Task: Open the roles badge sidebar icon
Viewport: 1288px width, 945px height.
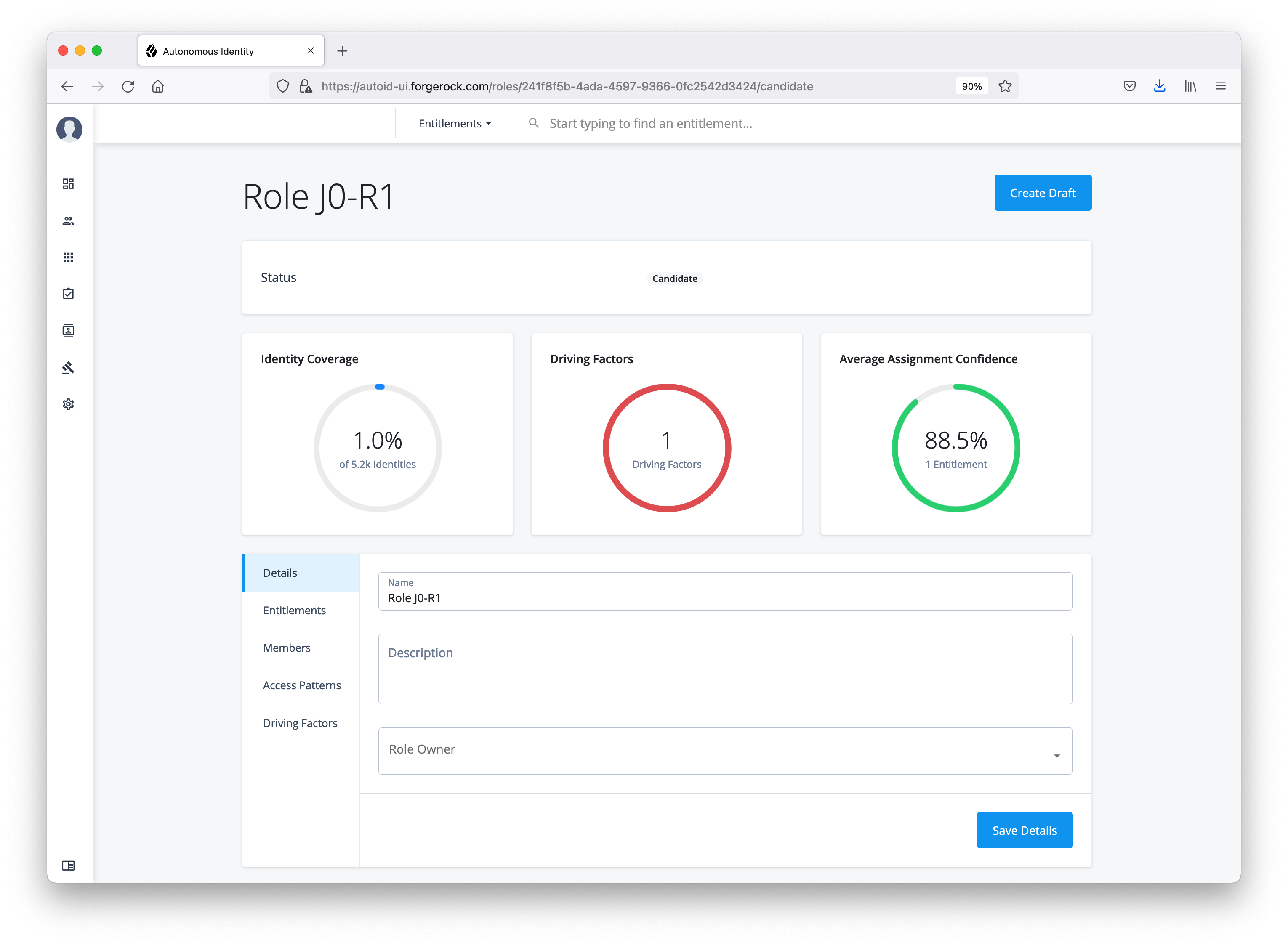Action: (x=68, y=331)
